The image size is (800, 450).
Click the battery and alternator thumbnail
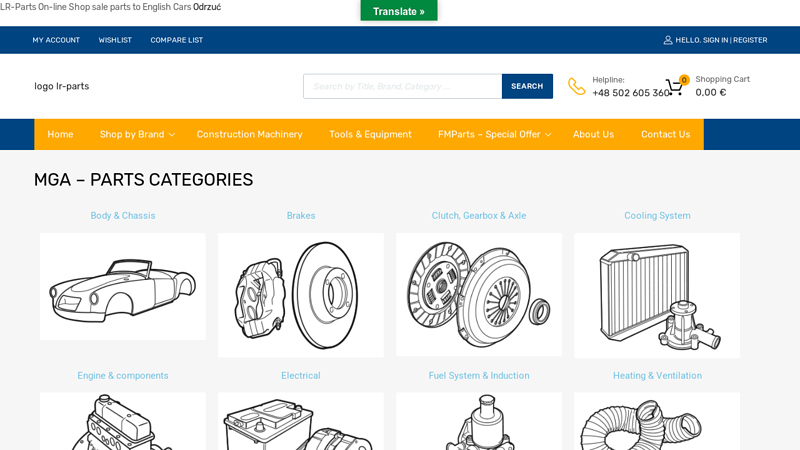[x=301, y=421]
